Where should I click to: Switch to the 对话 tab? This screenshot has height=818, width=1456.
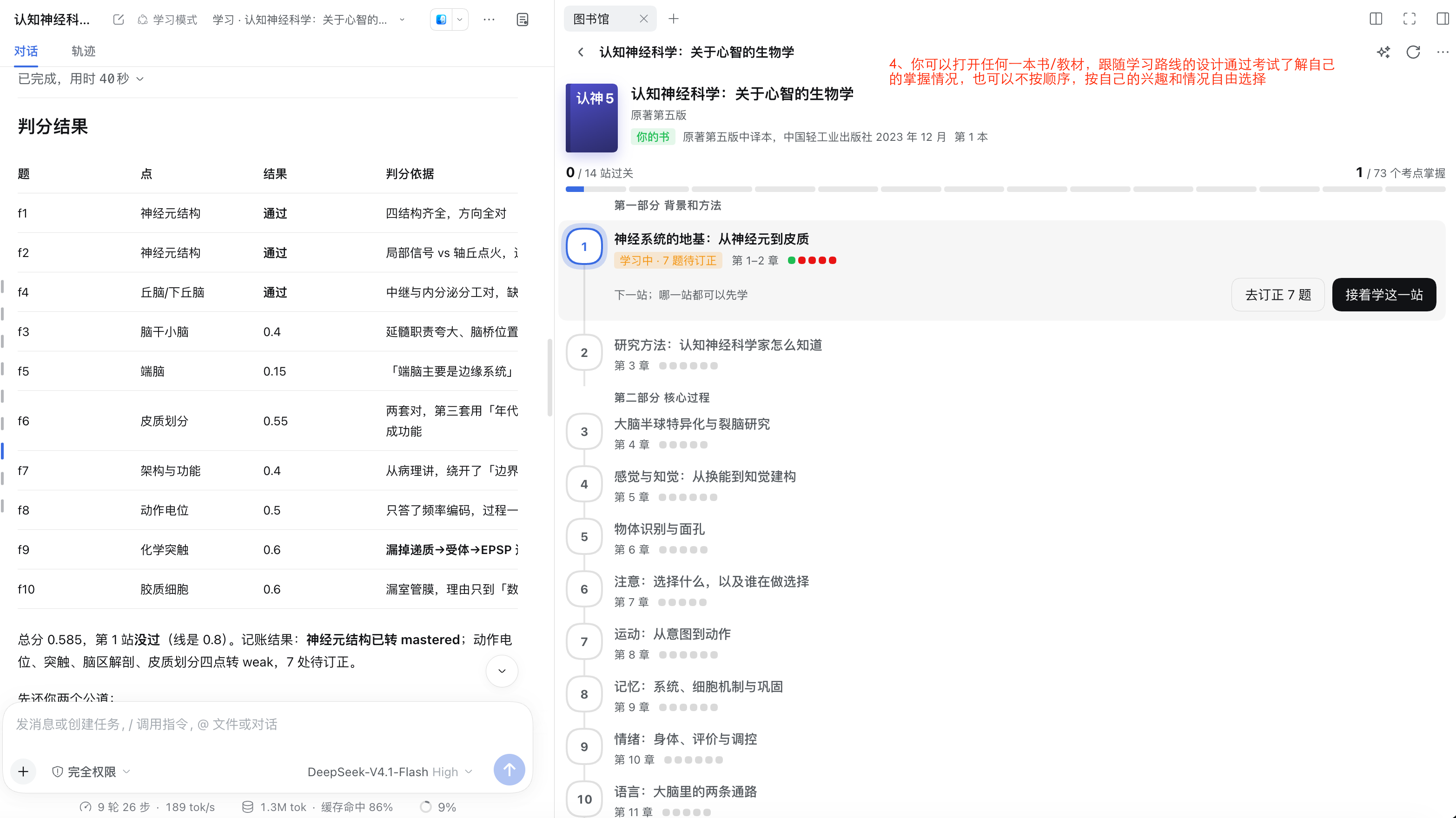coord(26,52)
